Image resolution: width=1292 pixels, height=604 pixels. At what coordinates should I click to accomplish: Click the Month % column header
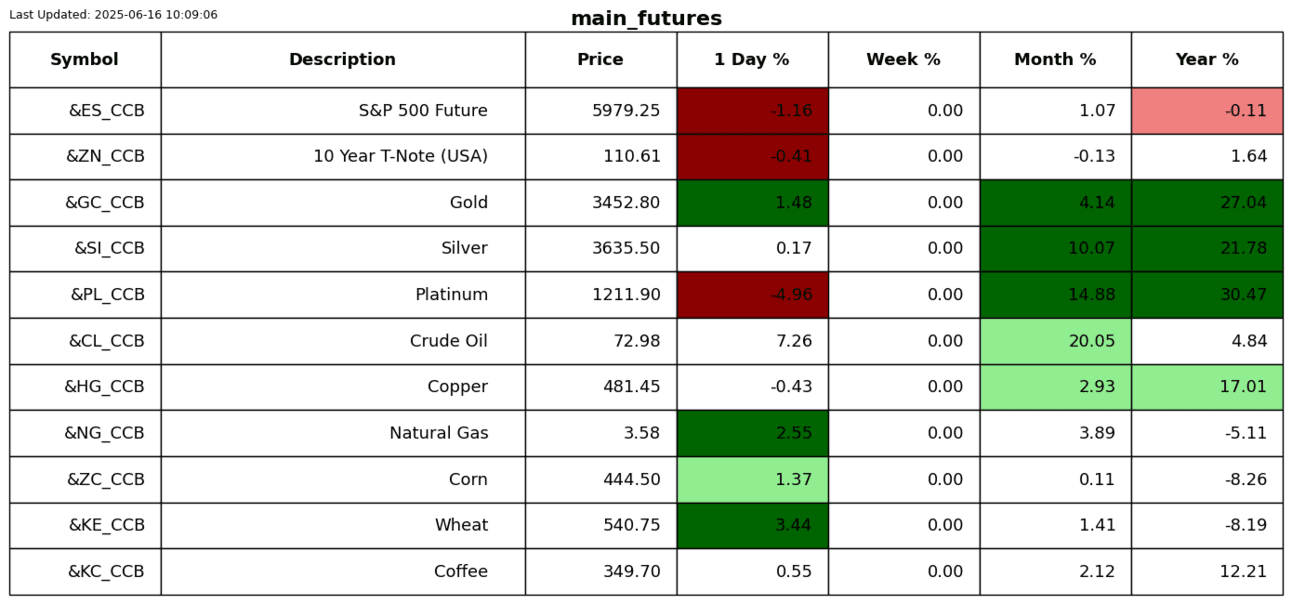click(x=1055, y=60)
